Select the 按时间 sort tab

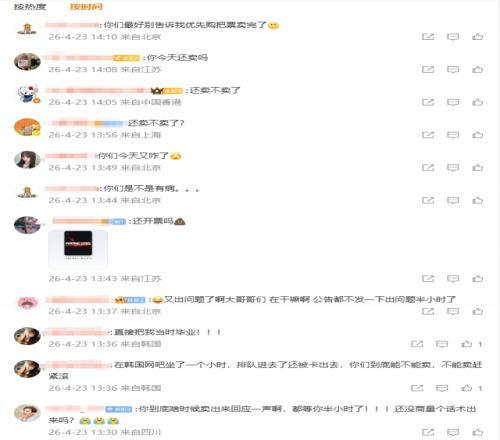pos(86,7)
